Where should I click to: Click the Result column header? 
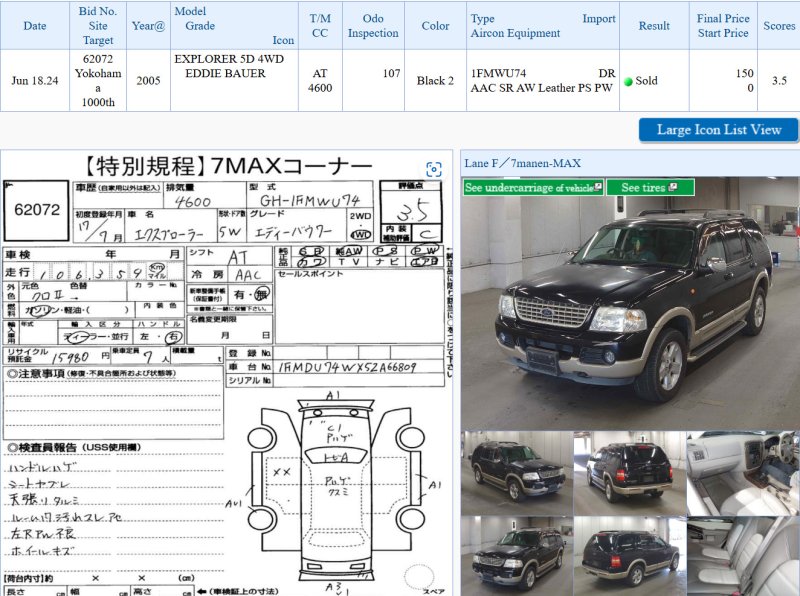click(654, 26)
